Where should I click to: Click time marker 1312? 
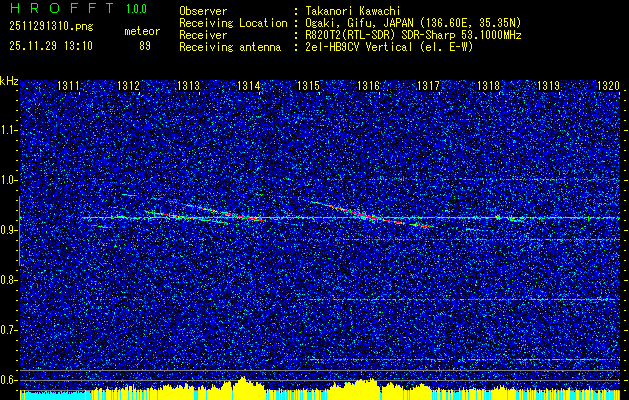click(128, 85)
